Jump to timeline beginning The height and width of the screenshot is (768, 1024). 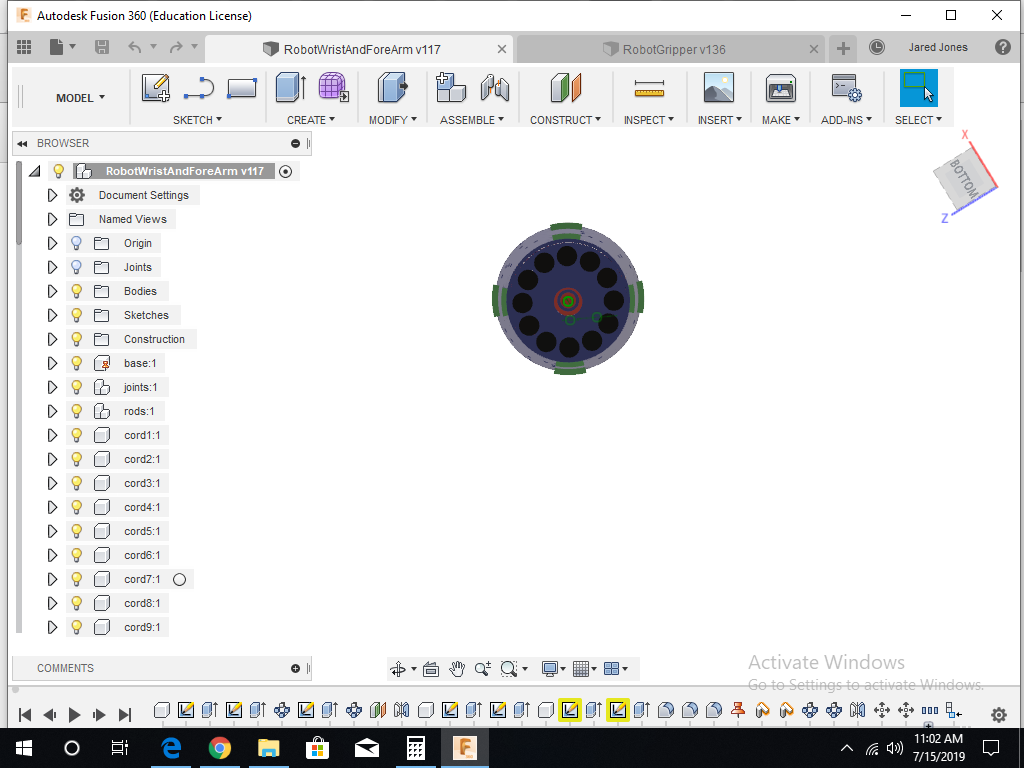(x=25, y=715)
